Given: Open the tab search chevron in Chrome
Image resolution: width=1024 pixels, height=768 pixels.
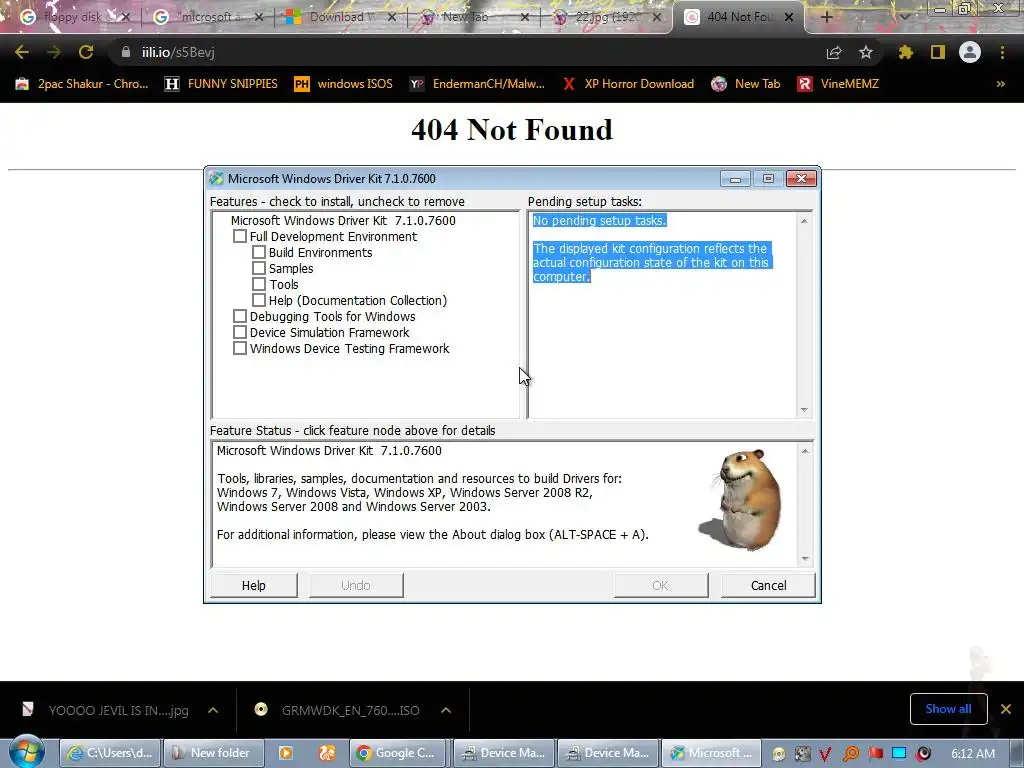Looking at the screenshot, I should 904,17.
